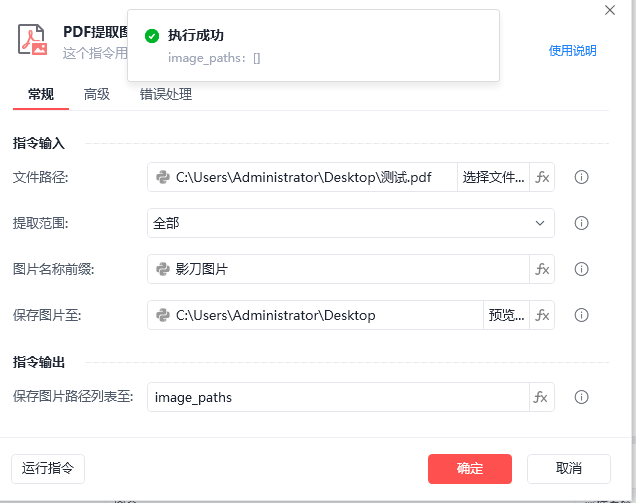The image size is (636, 503).
Task: Toggle Python mode icon in save folder field
Action: click(163, 315)
